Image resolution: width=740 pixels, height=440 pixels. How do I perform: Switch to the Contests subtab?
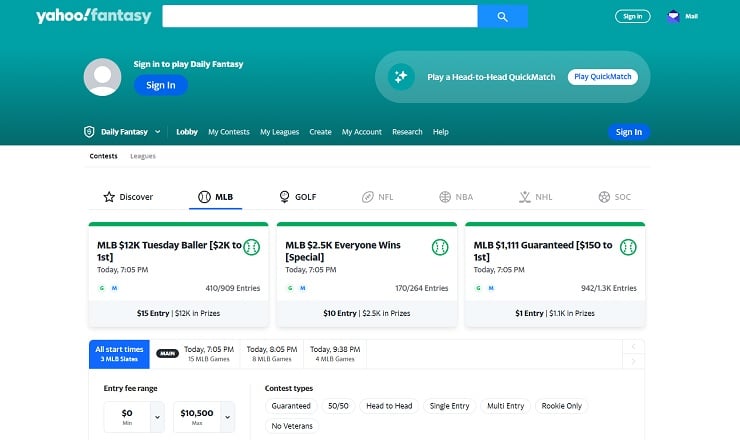pyautogui.click(x=103, y=156)
